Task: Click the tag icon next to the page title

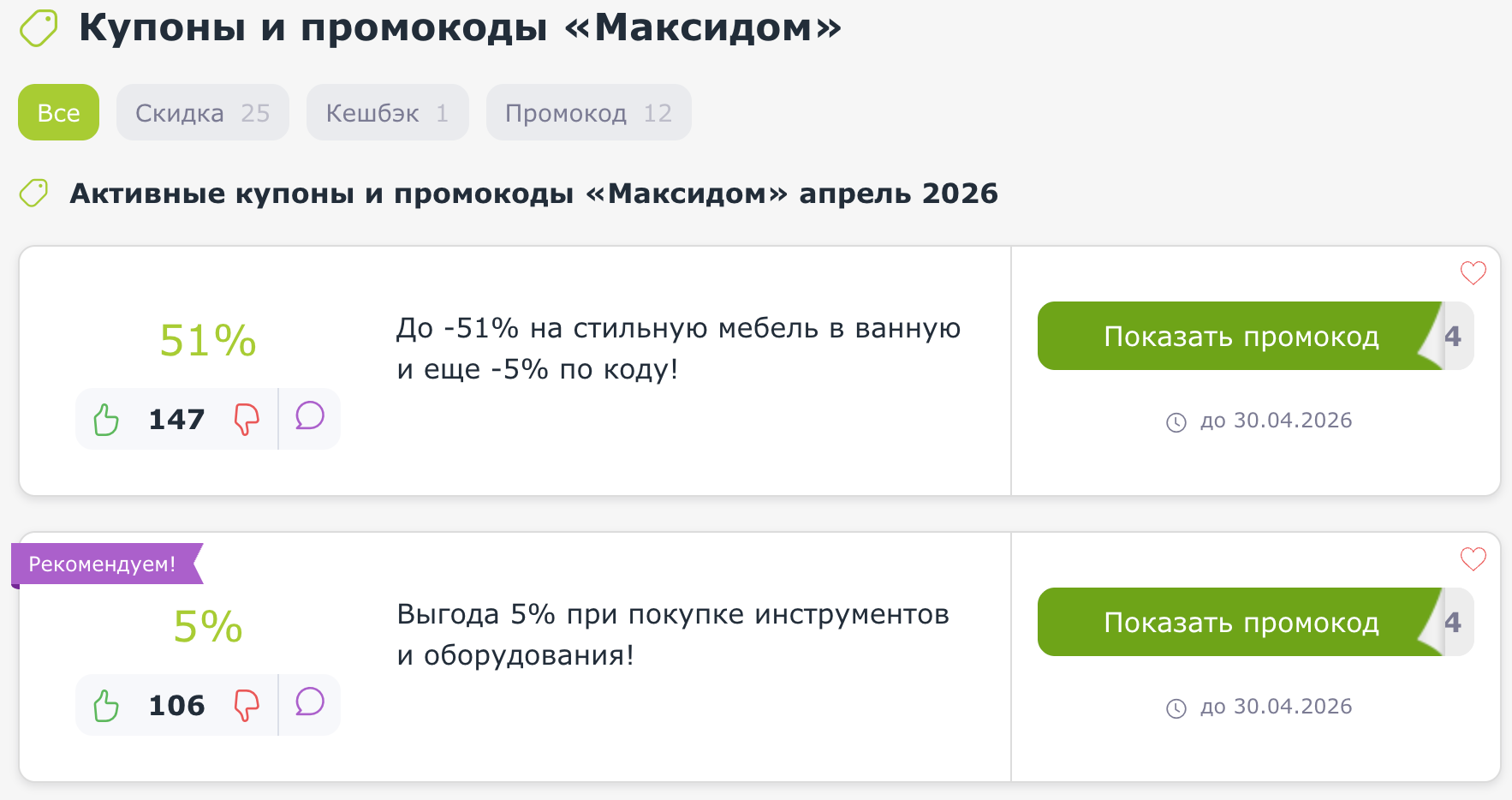Action: [x=38, y=27]
